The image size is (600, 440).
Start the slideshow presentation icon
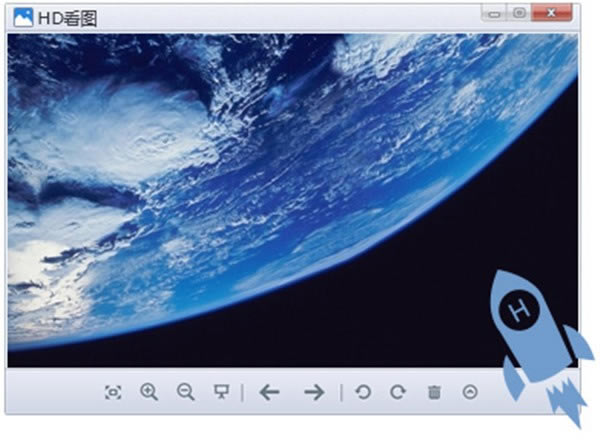point(222,392)
